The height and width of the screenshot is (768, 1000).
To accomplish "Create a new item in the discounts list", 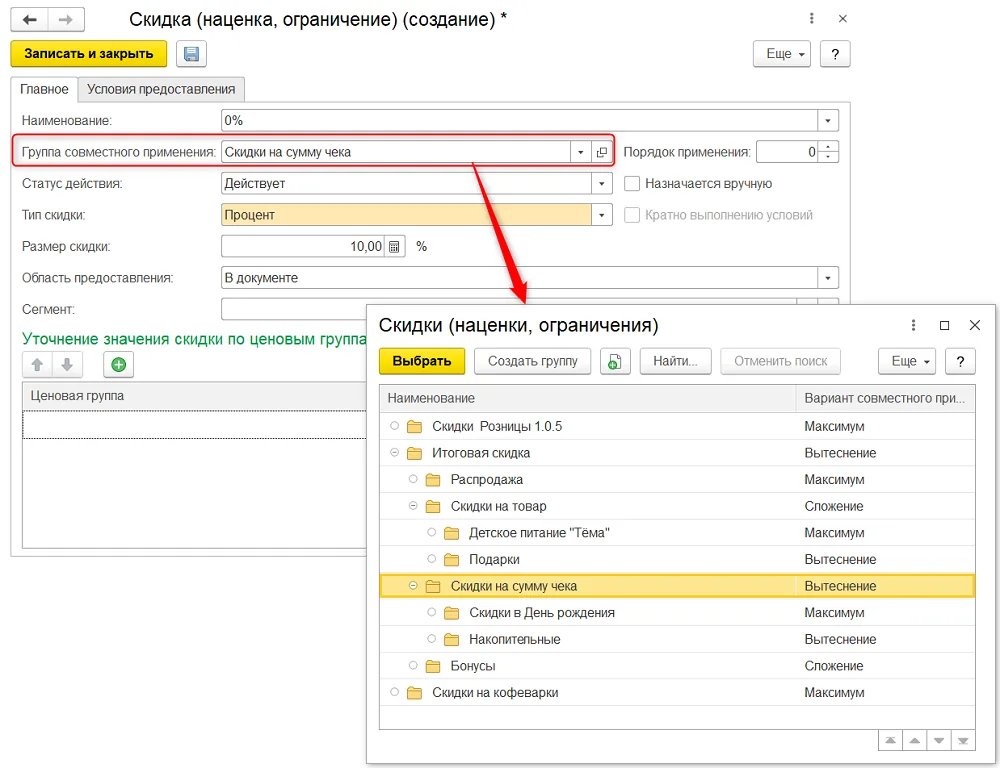I will tap(615, 361).
